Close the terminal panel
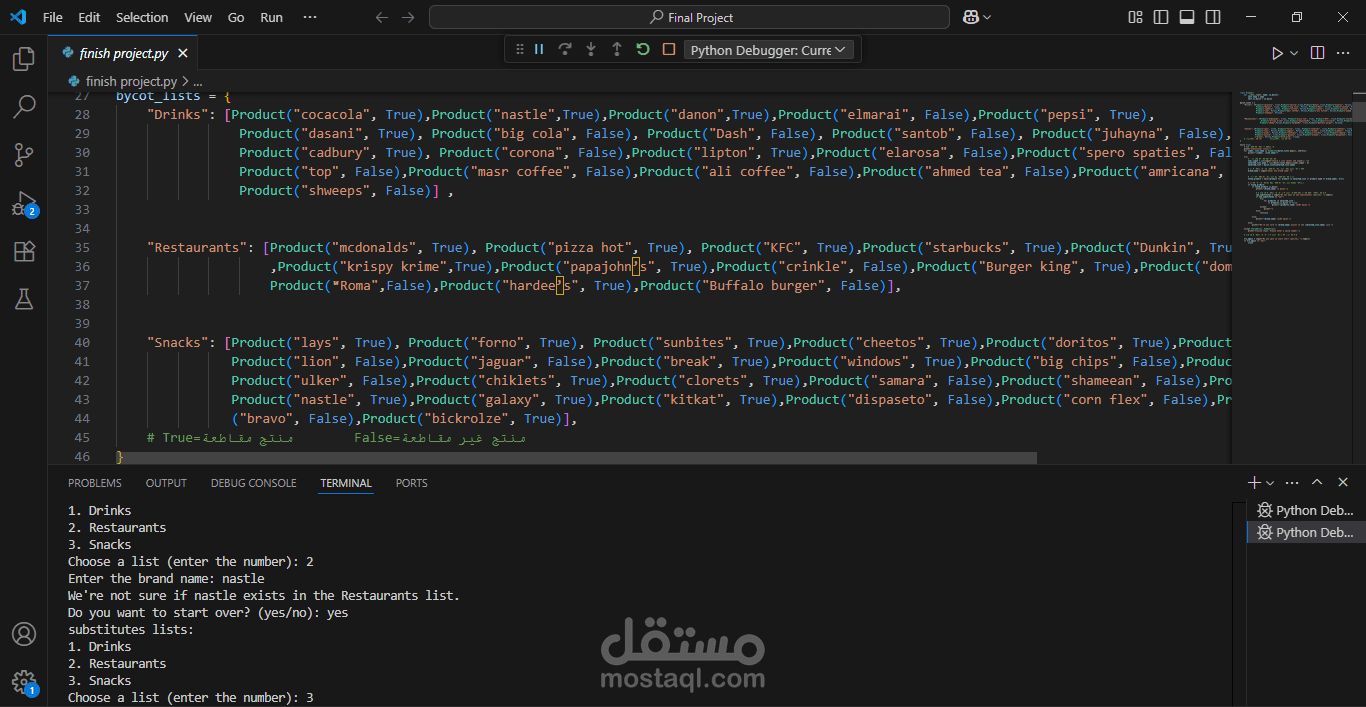 click(x=1343, y=483)
